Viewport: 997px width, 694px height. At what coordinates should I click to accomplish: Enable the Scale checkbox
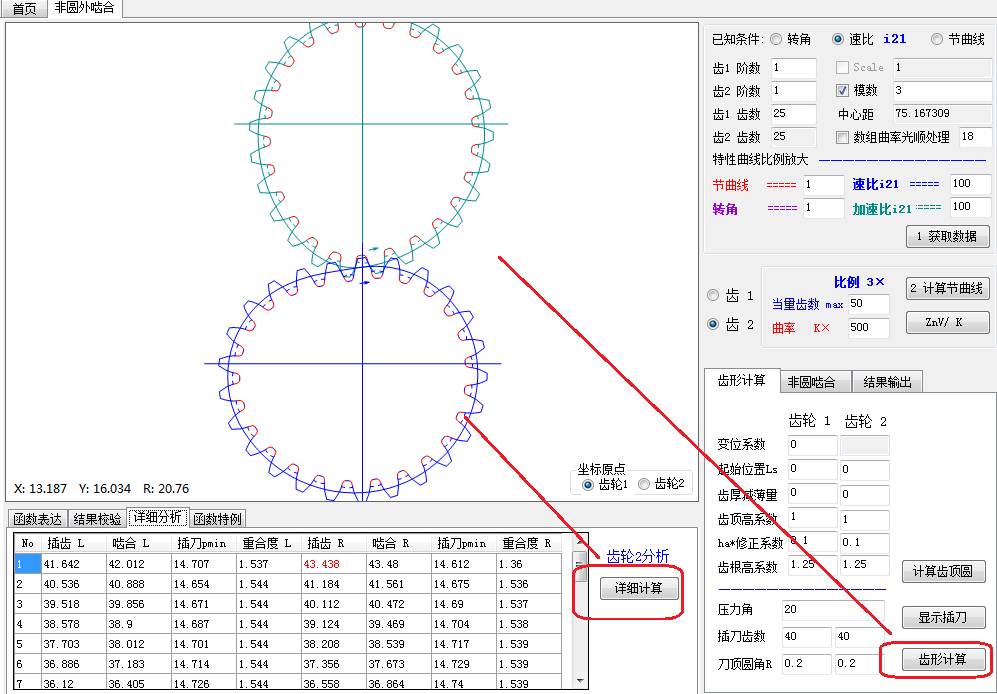coord(842,67)
